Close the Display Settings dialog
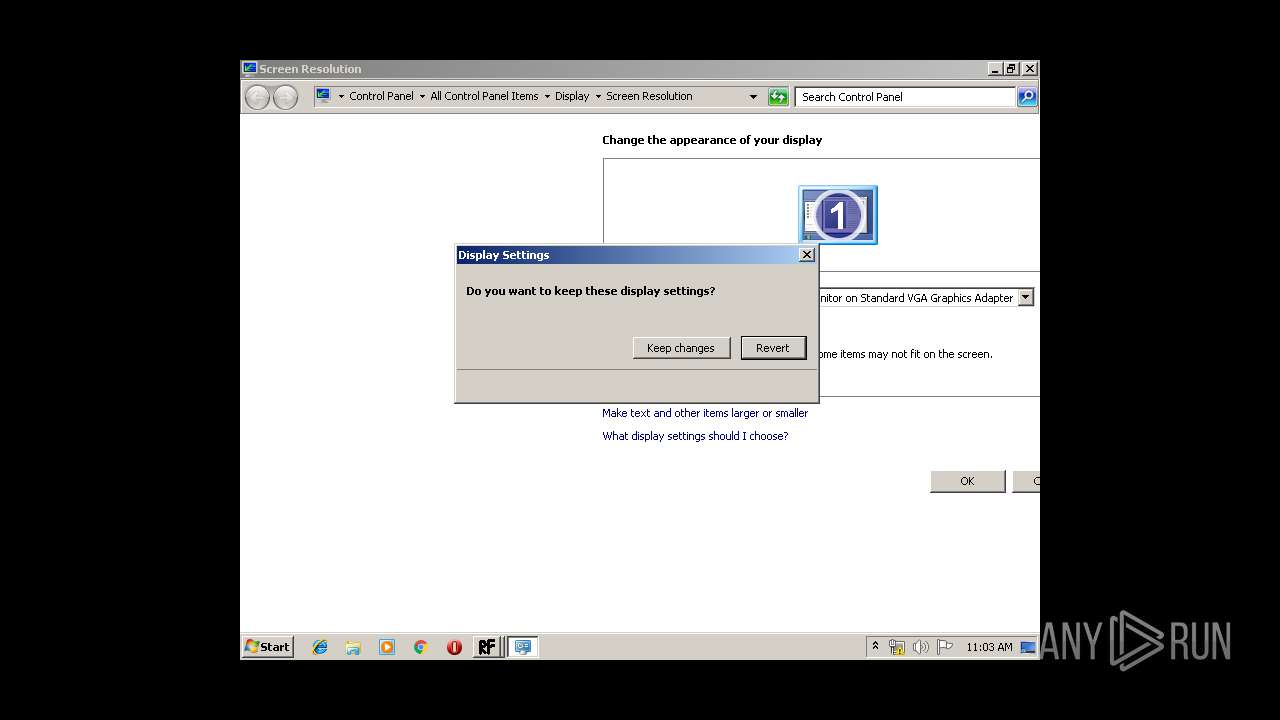1280x720 pixels. [807, 255]
